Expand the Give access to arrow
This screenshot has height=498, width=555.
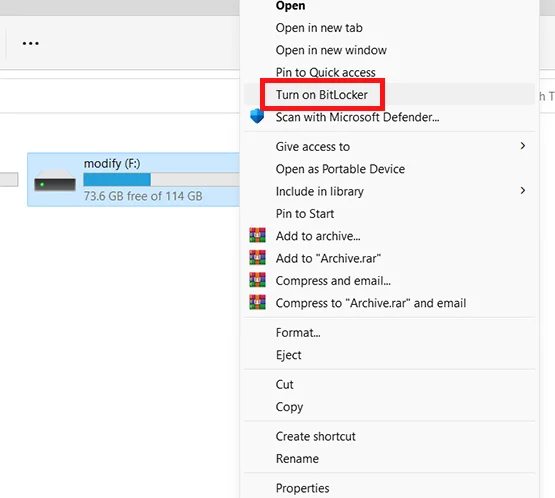[x=523, y=146]
